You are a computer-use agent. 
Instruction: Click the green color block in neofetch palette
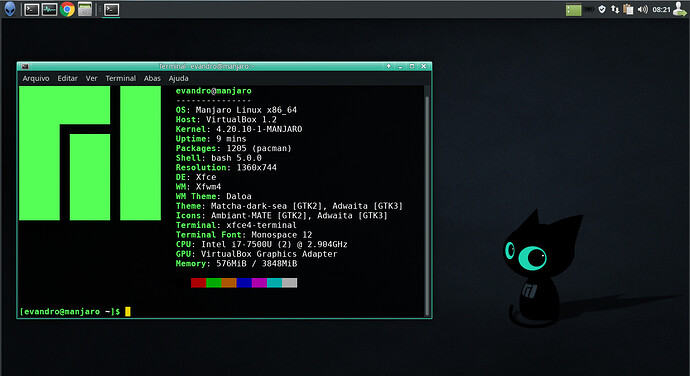click(214, 283)
